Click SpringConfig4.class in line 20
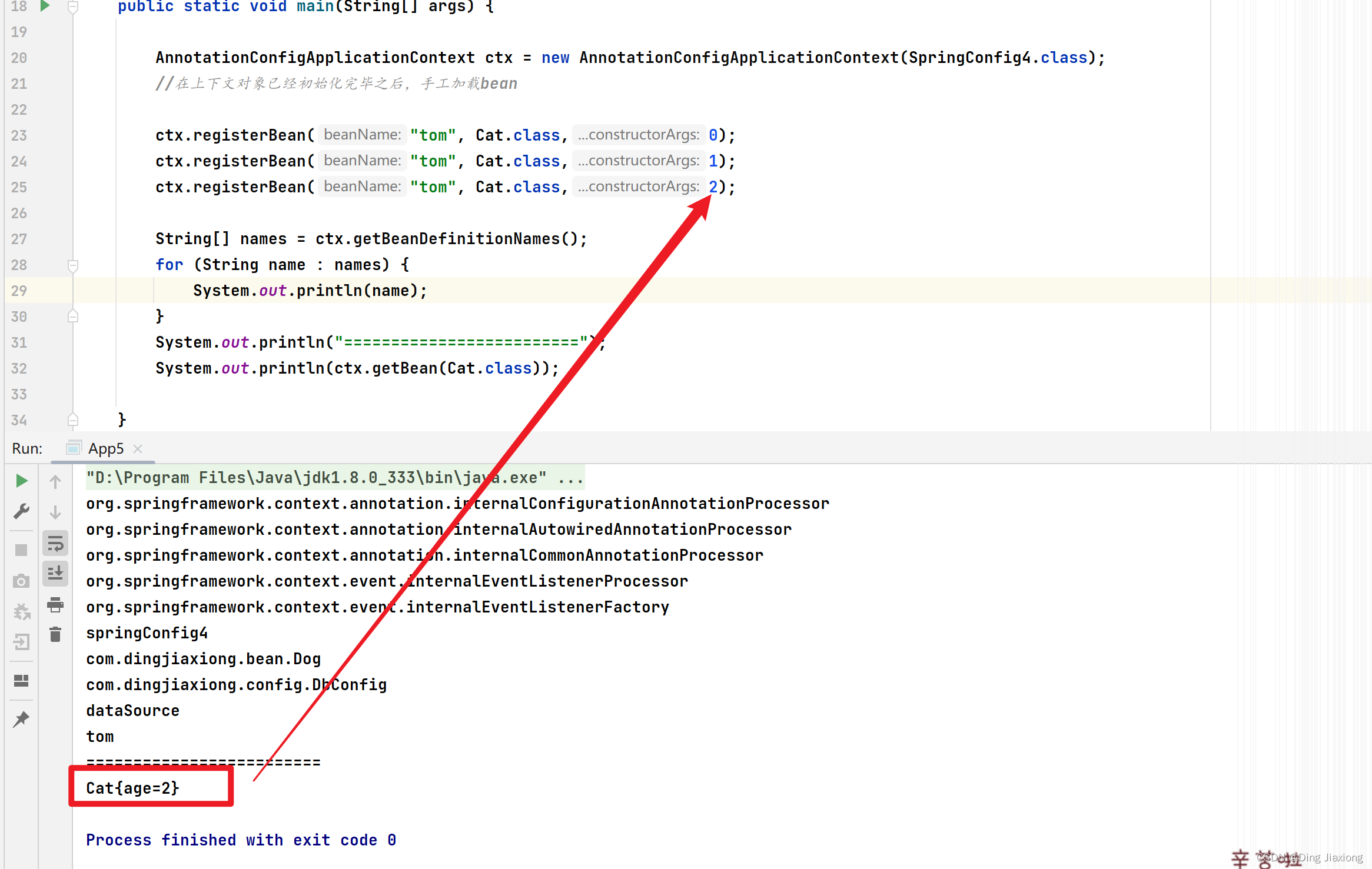This screenshot has height=869, width=1372. [x=998, y=58]
